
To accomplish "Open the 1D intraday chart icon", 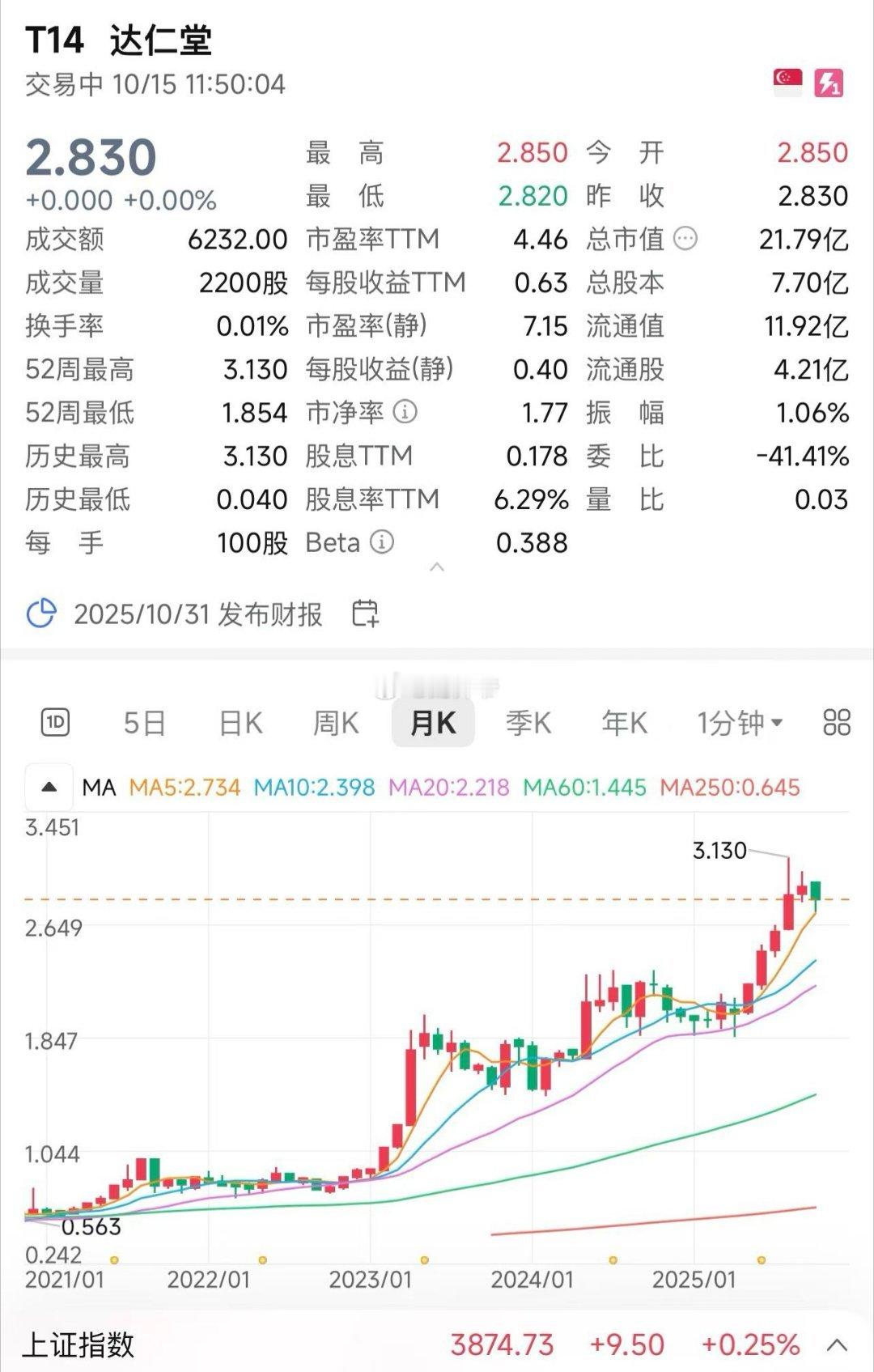I will pyautogui.click(x=56, y=722).
